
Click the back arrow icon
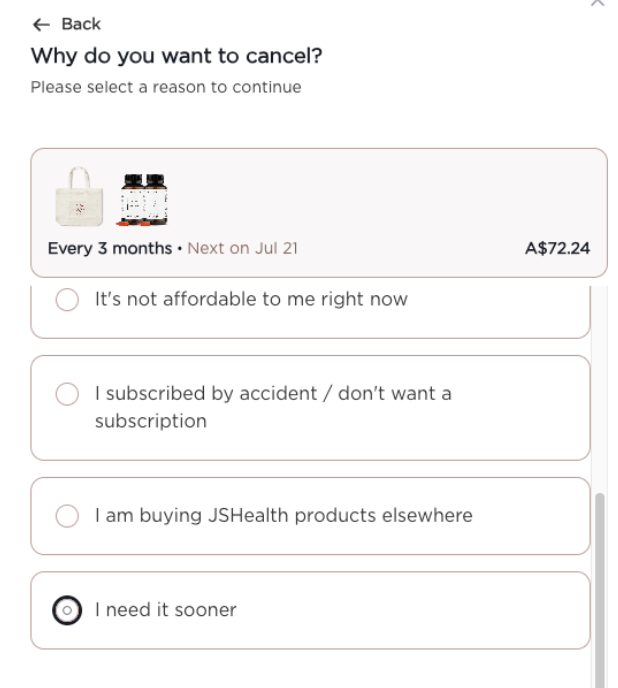[39, 24]
